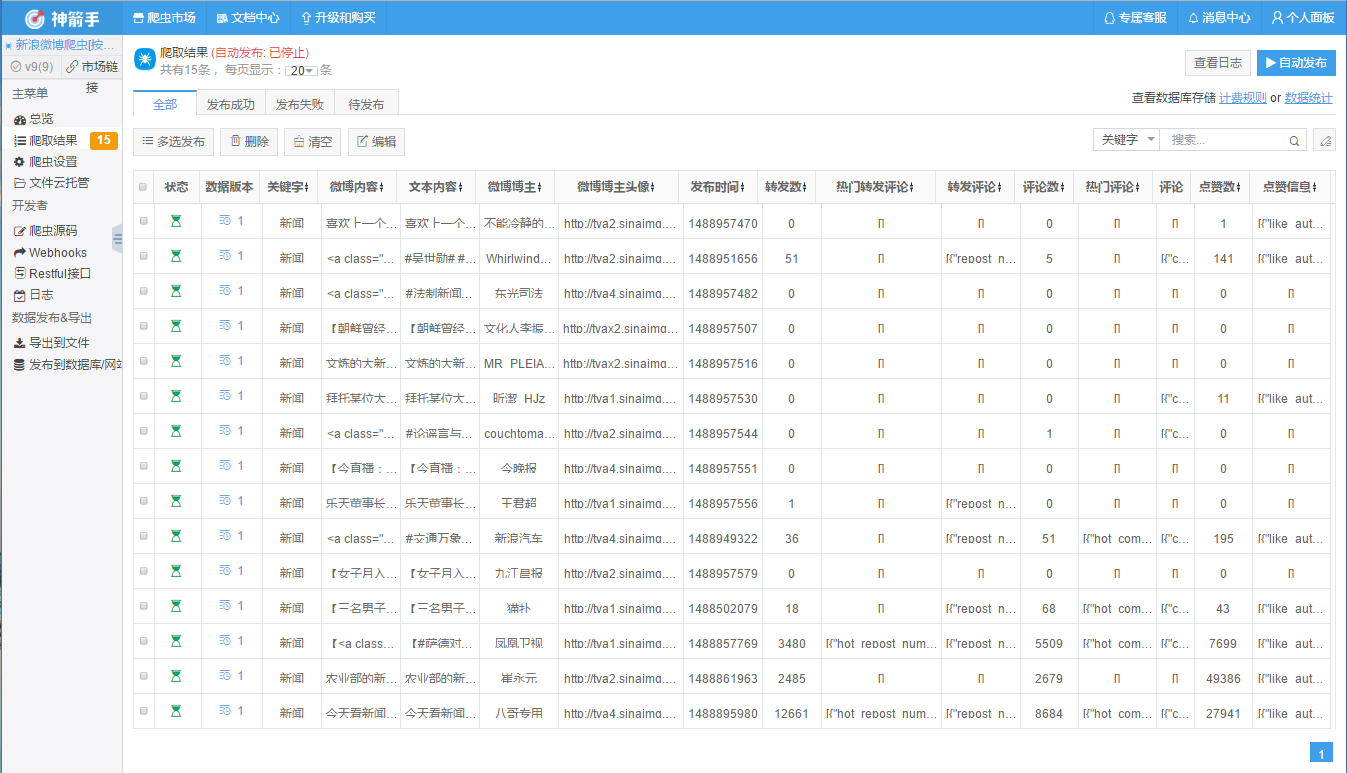
Task: Select the checkbox on the 新浪汽车 row
Action: click(x=144, y=537)
